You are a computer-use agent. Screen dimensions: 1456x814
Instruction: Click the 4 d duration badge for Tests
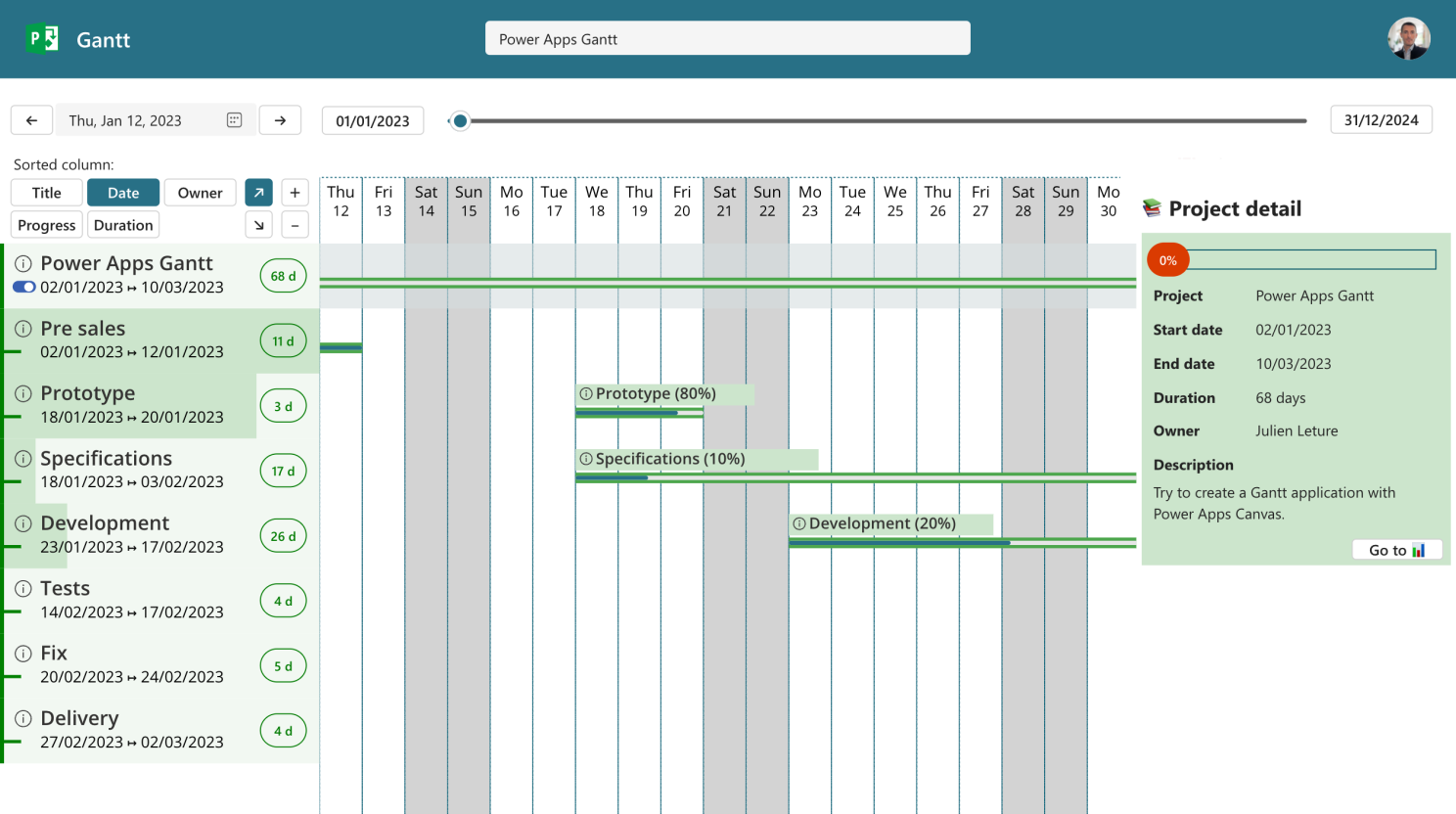point(283,601)
